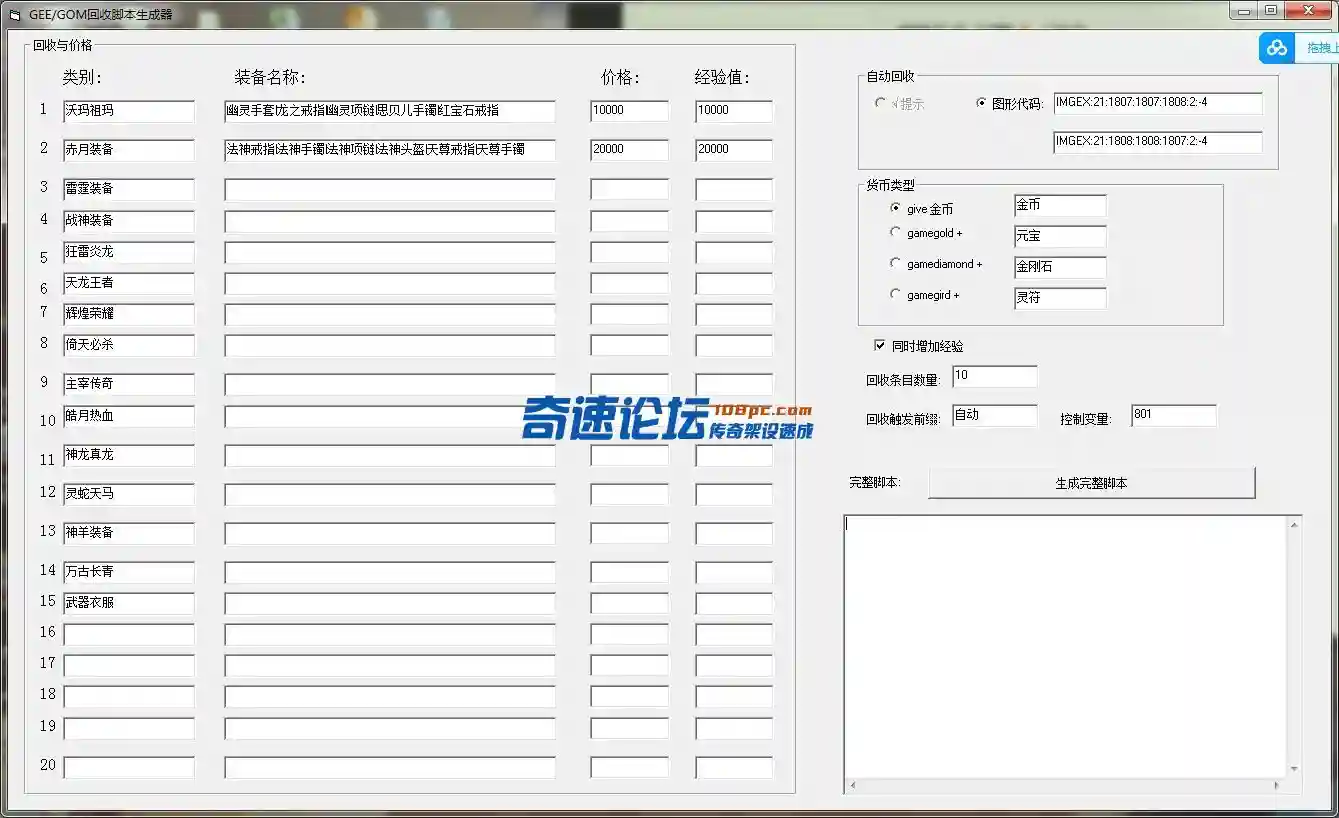This screenshot has height=818, width=1339.
Task: Click row 1 equipment names field
Action: click(x=390, y=111)
